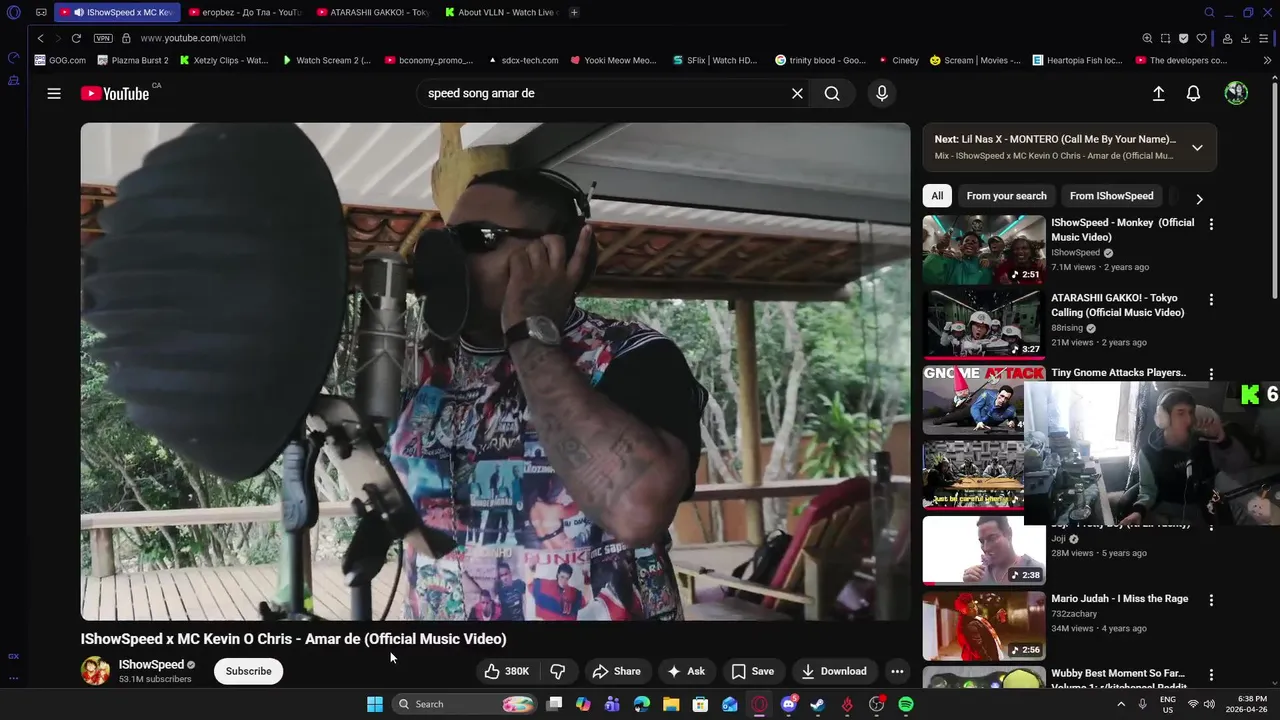The image size is (1280, 720).
Task: Click the address bar URL
Action: 193,38
